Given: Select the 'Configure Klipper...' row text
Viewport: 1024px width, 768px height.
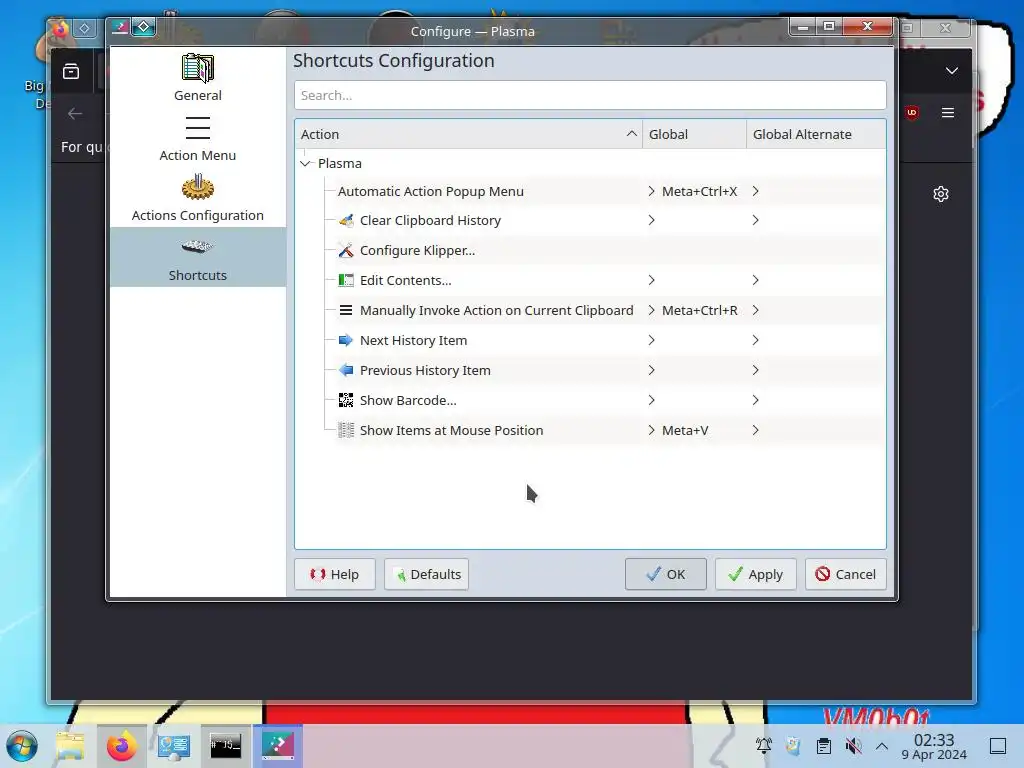Looking at the screenshot, I should (417, 250).
